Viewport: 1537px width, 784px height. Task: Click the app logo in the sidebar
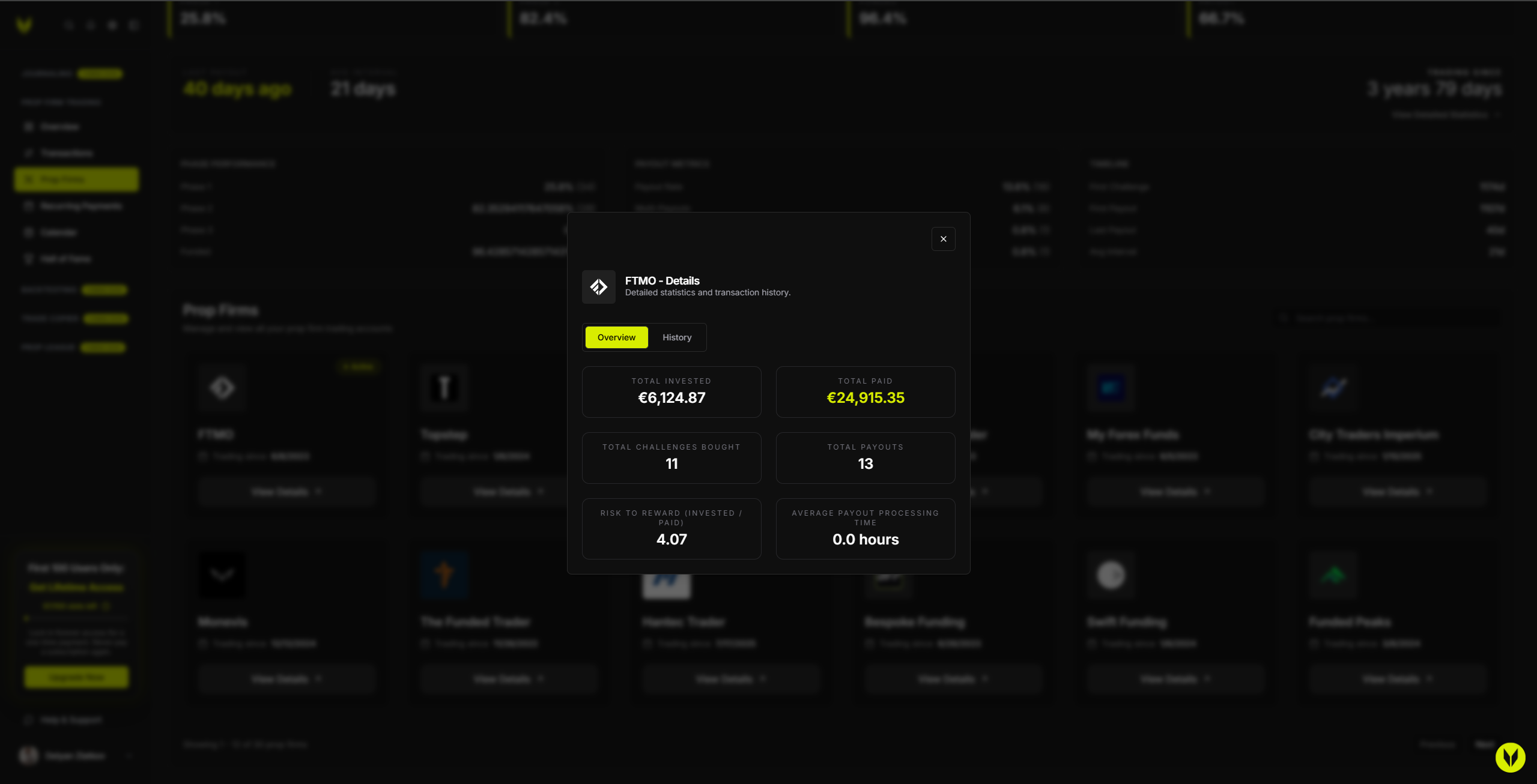pyautogui.click(x=24, y=25)
